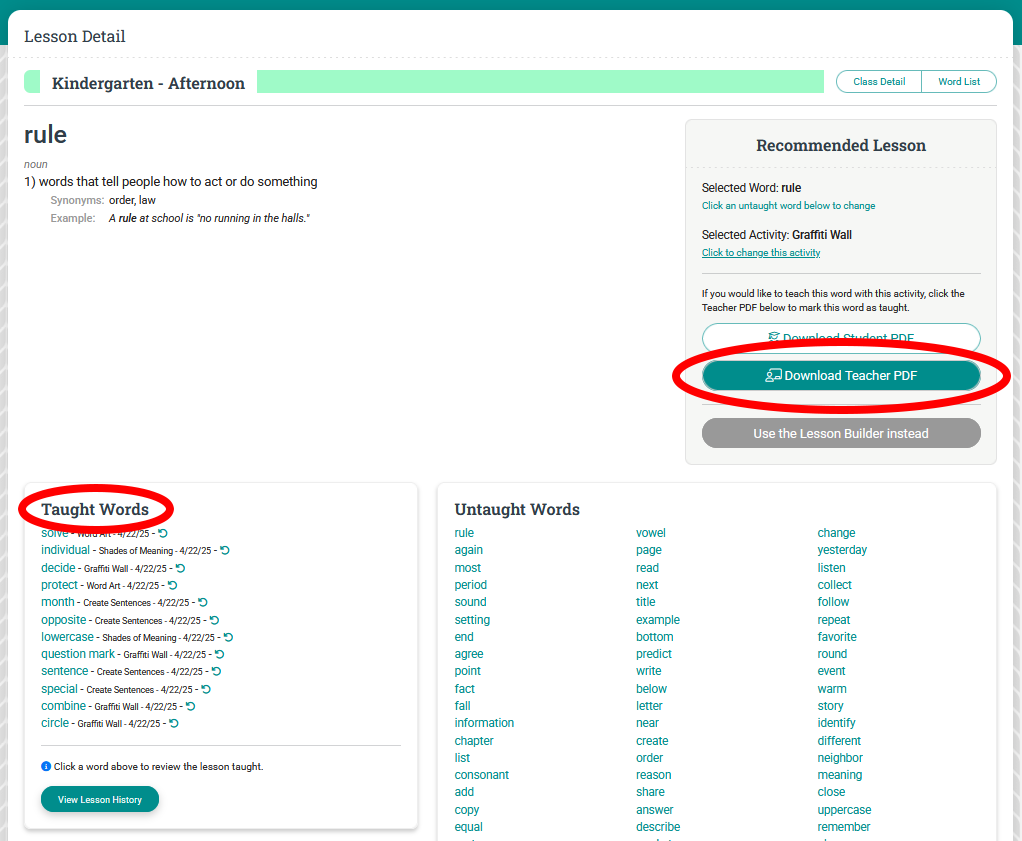Click the undo icon beside 'individual'

225,550
